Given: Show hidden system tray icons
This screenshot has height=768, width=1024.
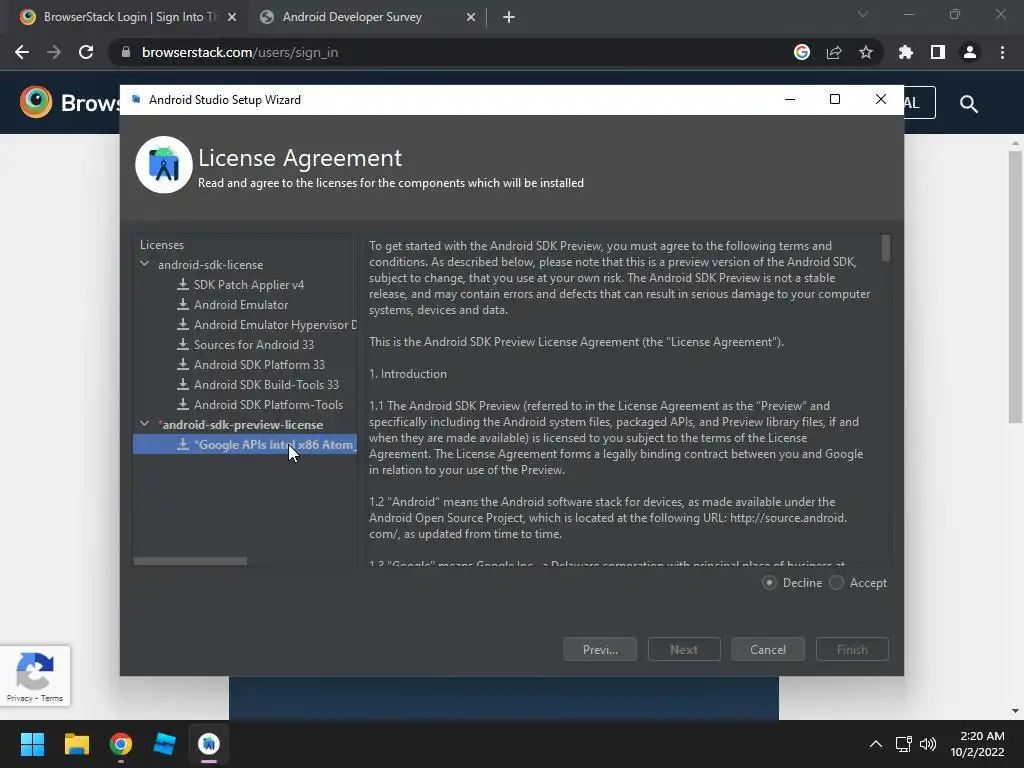Looking at the screenshot, I should tap(876, 744).
